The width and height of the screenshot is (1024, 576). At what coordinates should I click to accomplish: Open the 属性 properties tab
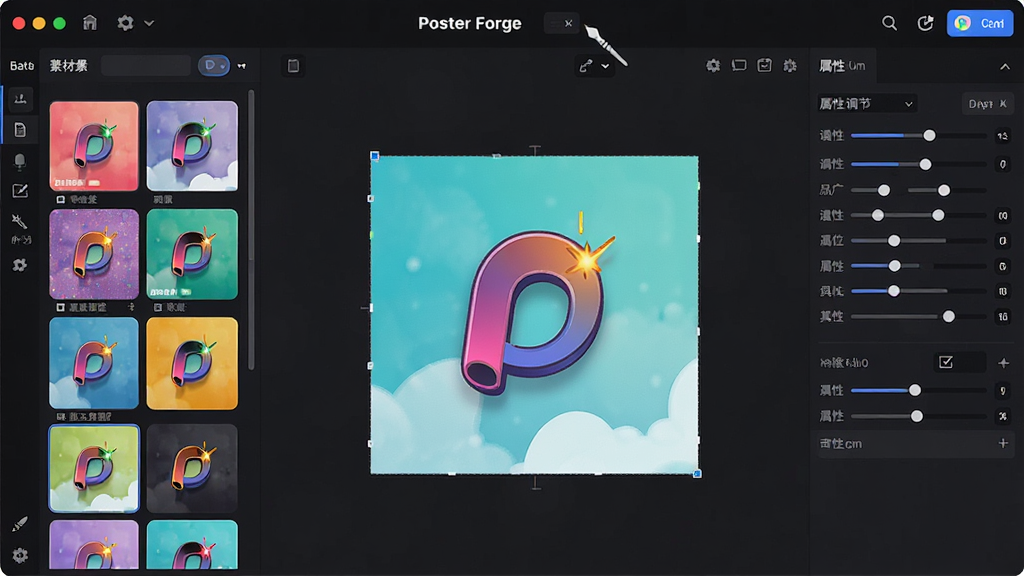pyautogui.click(x=842, y=66)
